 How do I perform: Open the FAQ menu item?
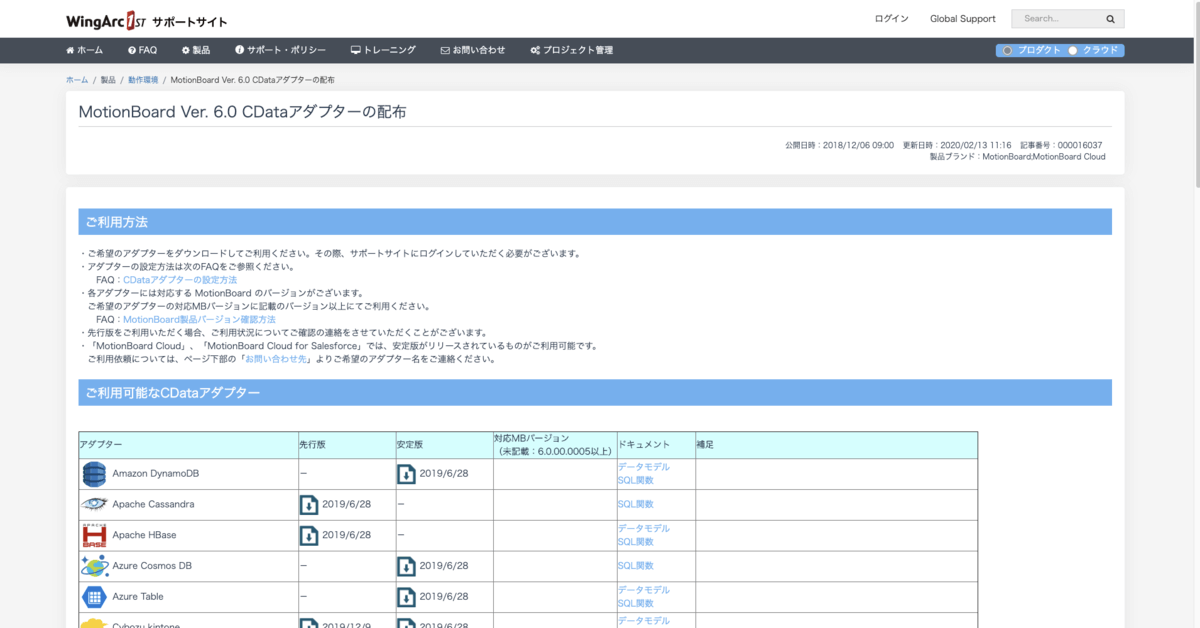coord(142,50)
